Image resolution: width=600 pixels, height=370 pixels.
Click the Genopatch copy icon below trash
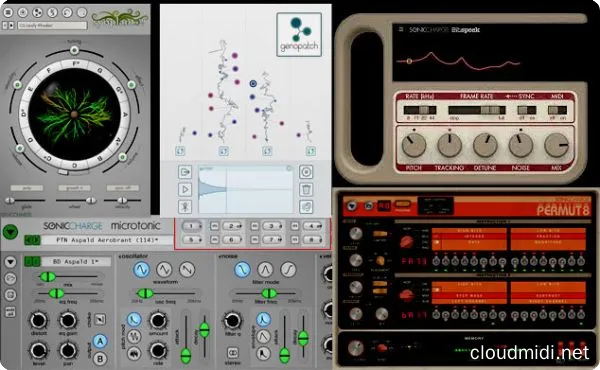point(306,207)
